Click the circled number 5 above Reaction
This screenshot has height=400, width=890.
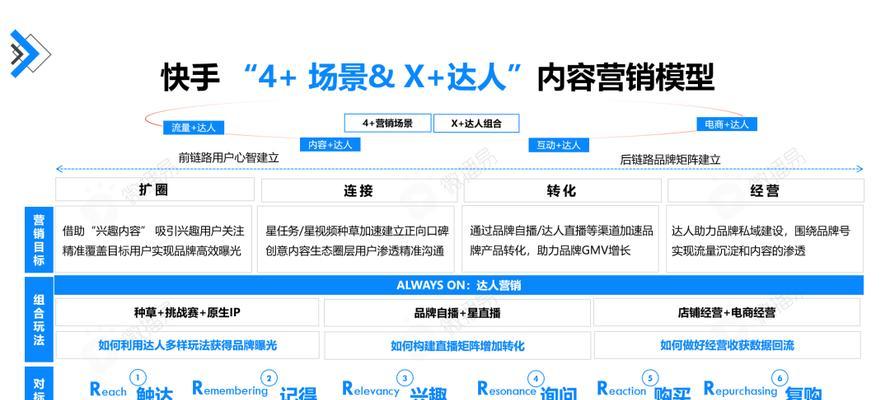click(650, 378)
